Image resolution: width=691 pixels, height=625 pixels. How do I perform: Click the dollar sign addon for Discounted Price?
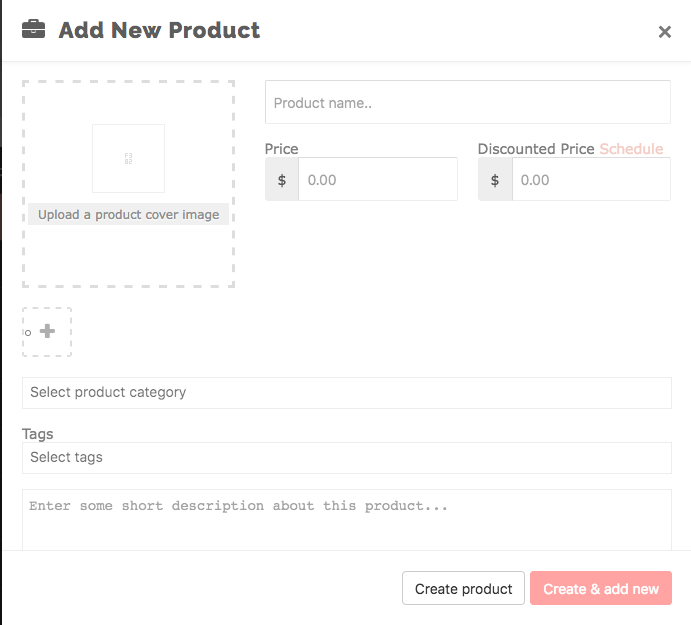coord(495,179)
